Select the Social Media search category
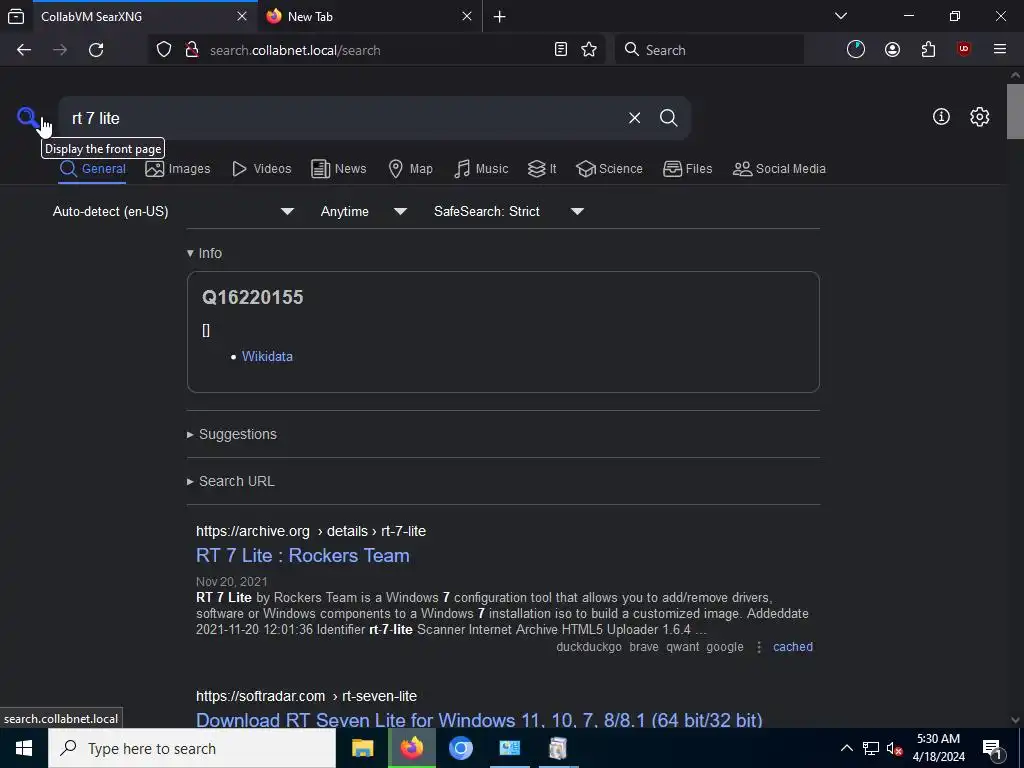The width and height of the screenshot is (1024, 768). click(779, 169)
